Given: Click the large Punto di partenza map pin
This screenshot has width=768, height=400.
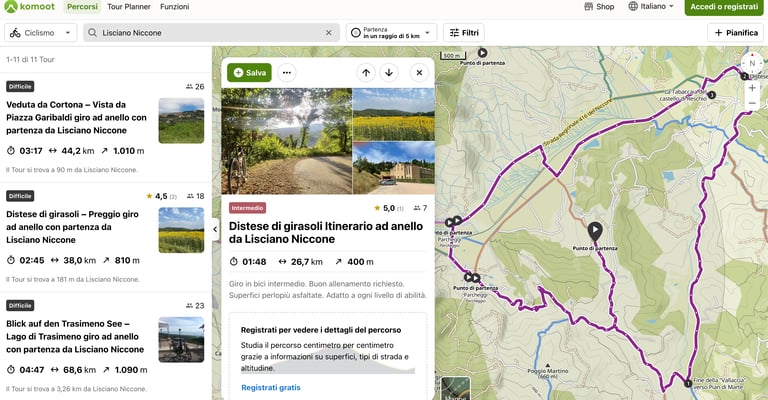Looking at the screenshot, I should click(x=595, y=231).
